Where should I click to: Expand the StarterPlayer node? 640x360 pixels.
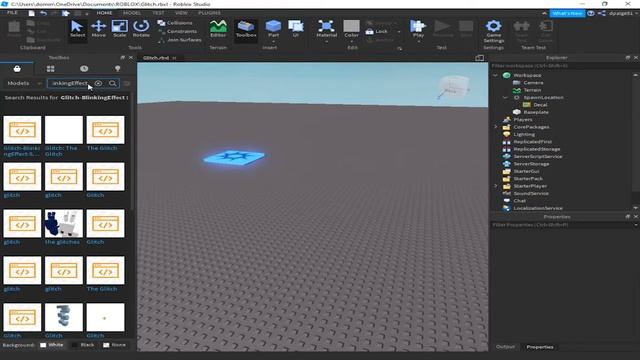click(x=496, y=186)
